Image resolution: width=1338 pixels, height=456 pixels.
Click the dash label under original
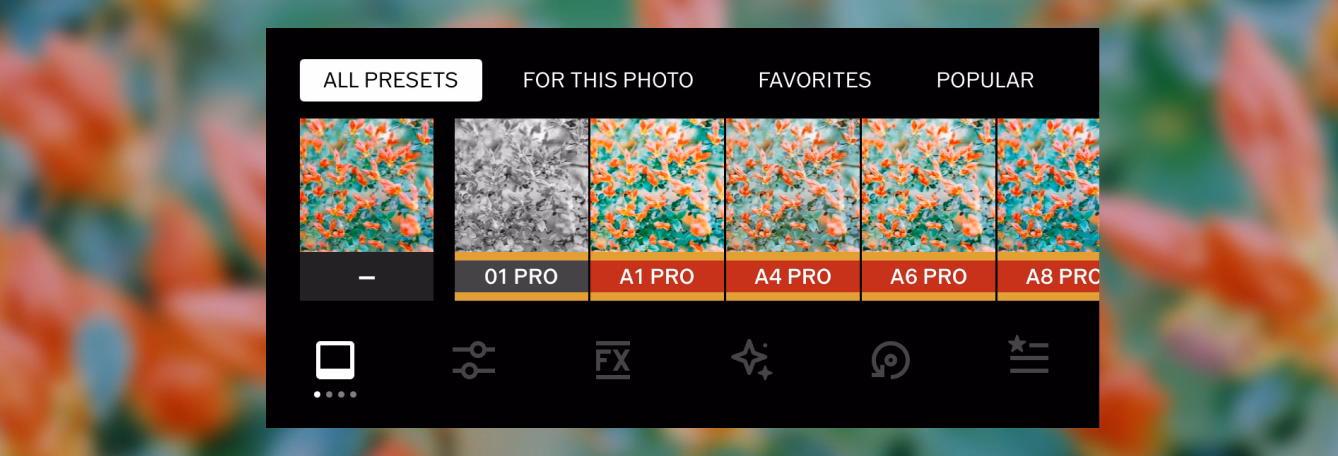coord(366,277)
